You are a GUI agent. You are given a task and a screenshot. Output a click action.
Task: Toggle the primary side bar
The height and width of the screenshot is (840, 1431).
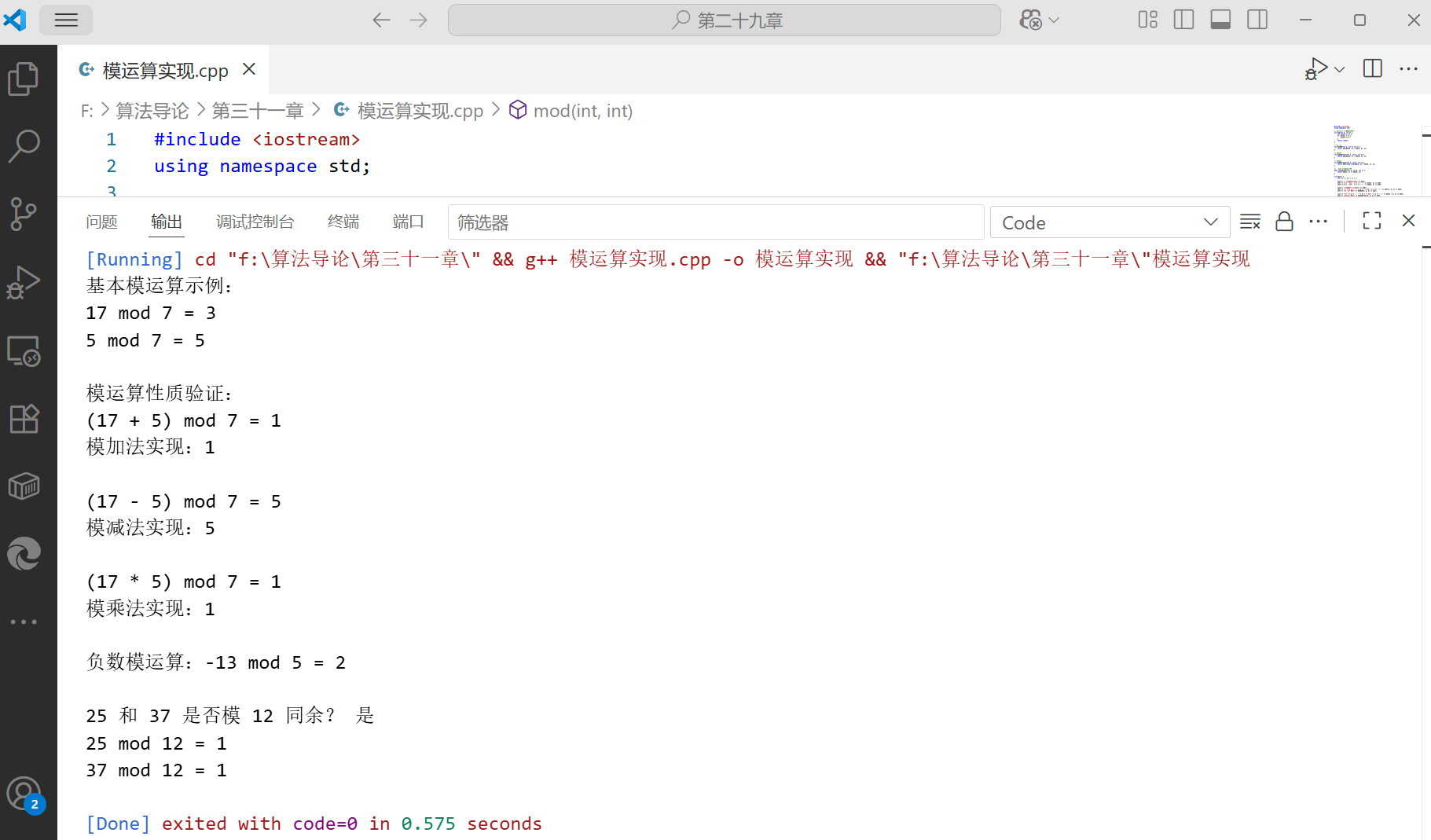(1183, 20)
